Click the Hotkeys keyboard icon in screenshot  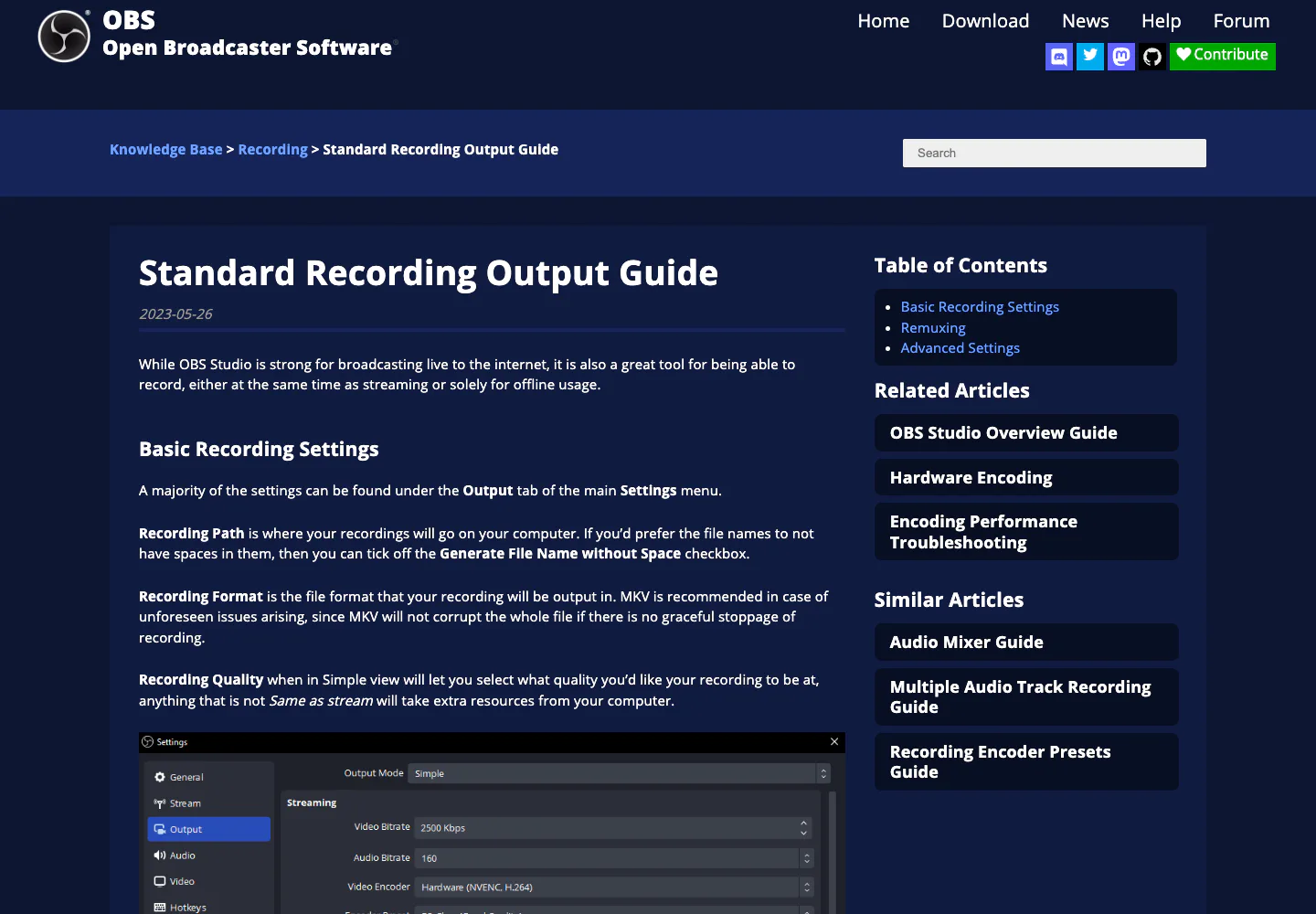pyautogui.click(x=160, y=908)
